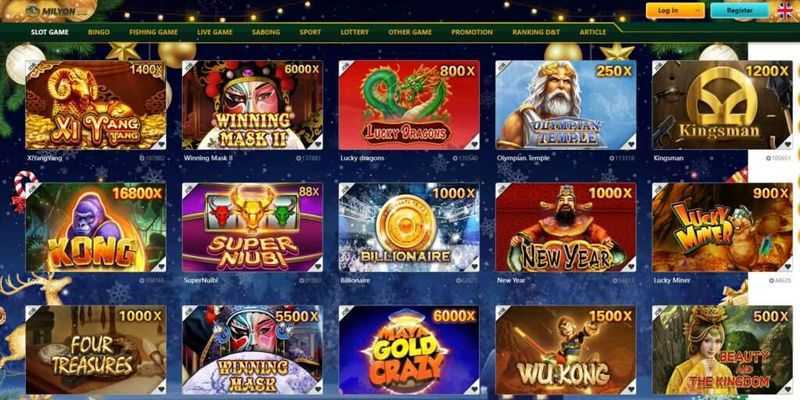
Task: Click the heart icon on Billionaire game
Action: (x=474, y=266)
